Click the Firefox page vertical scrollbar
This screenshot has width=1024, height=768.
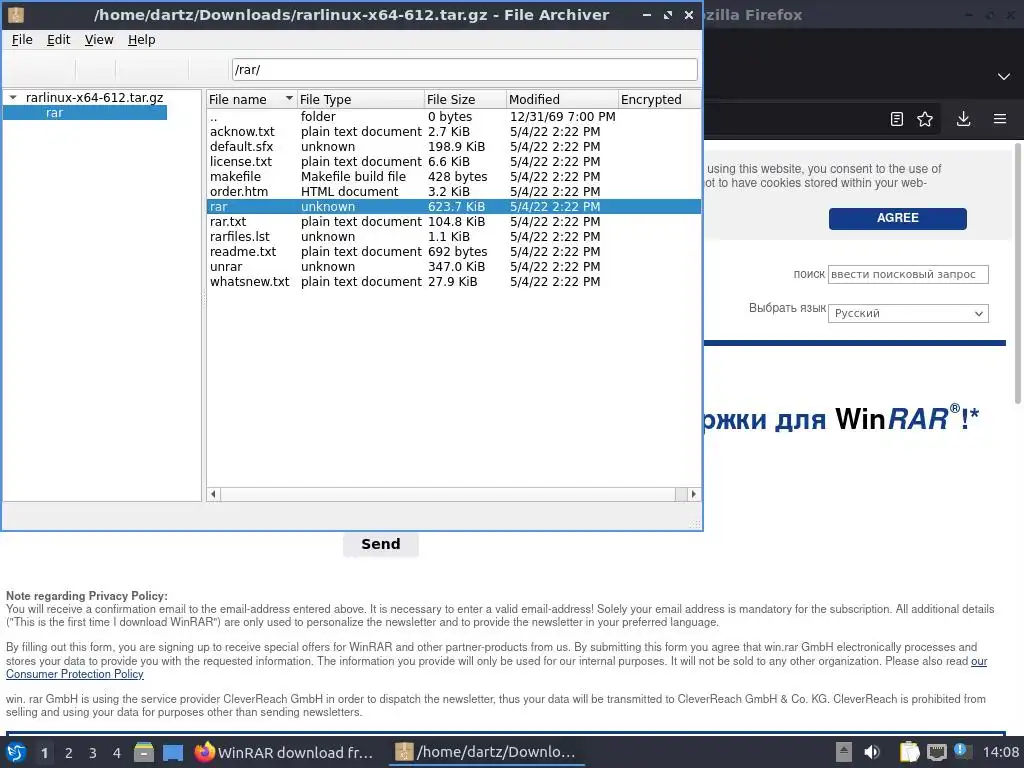pyautogui.click(x=1017, y=274)
